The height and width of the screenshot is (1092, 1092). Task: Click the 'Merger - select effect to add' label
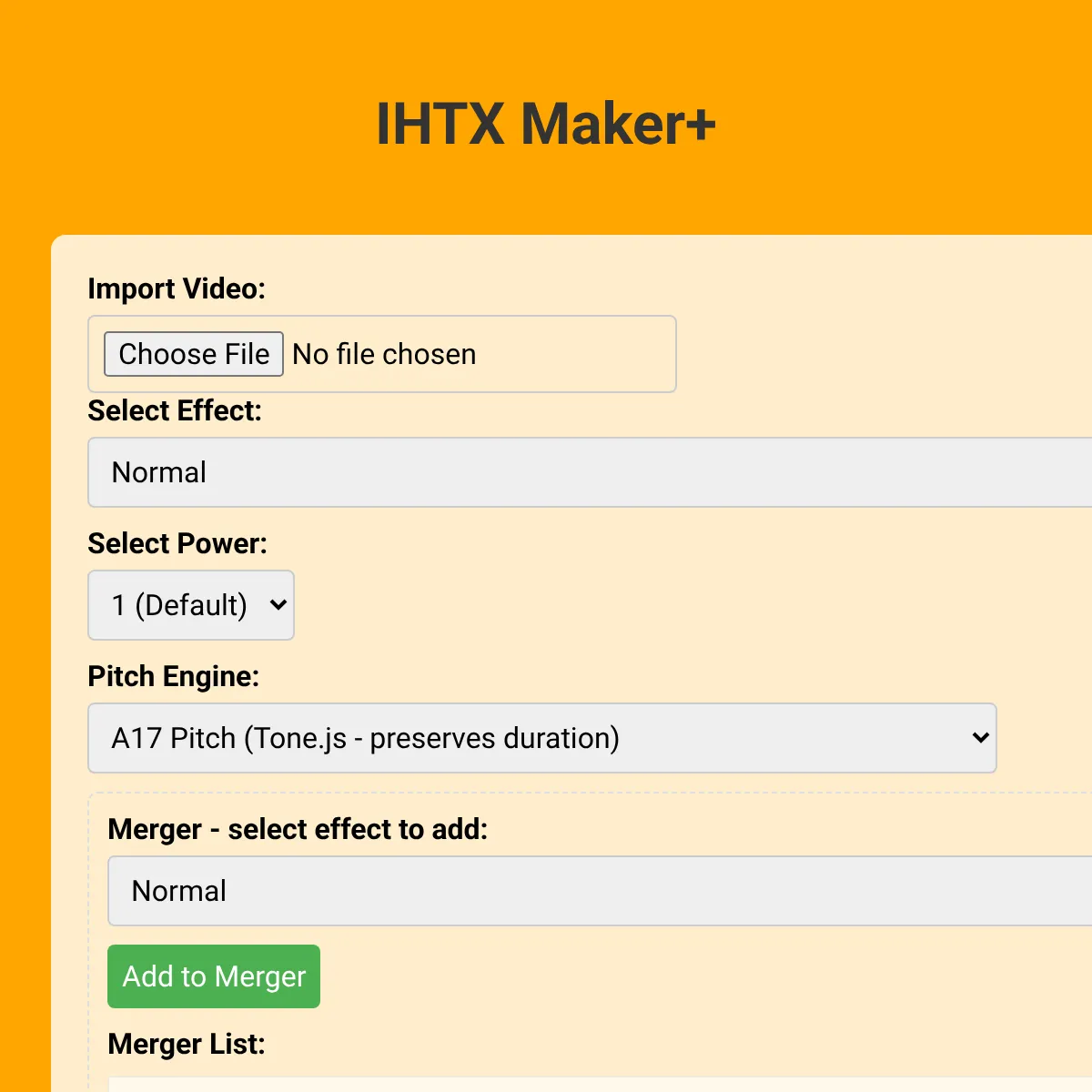(298, 829)
